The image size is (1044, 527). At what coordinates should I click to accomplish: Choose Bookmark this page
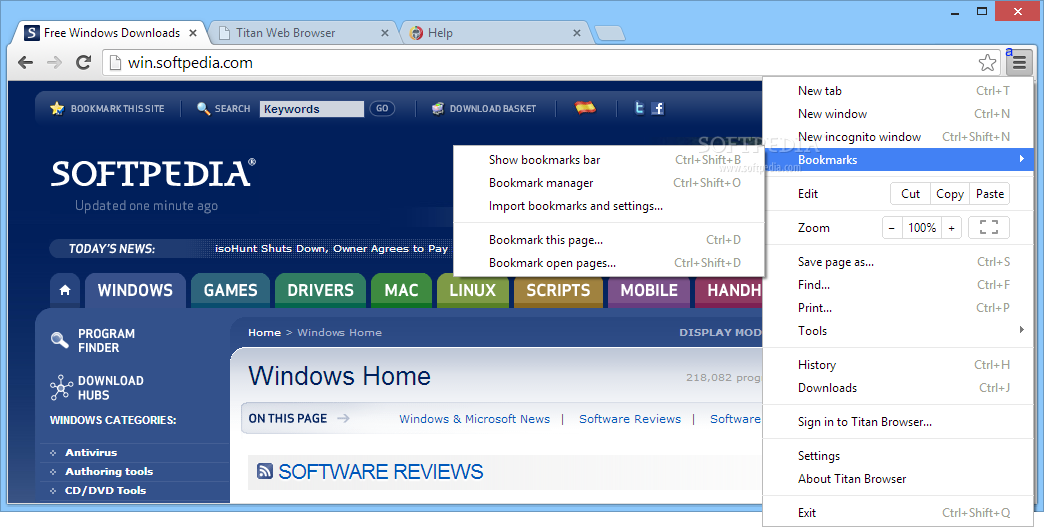tap(609, 240)
